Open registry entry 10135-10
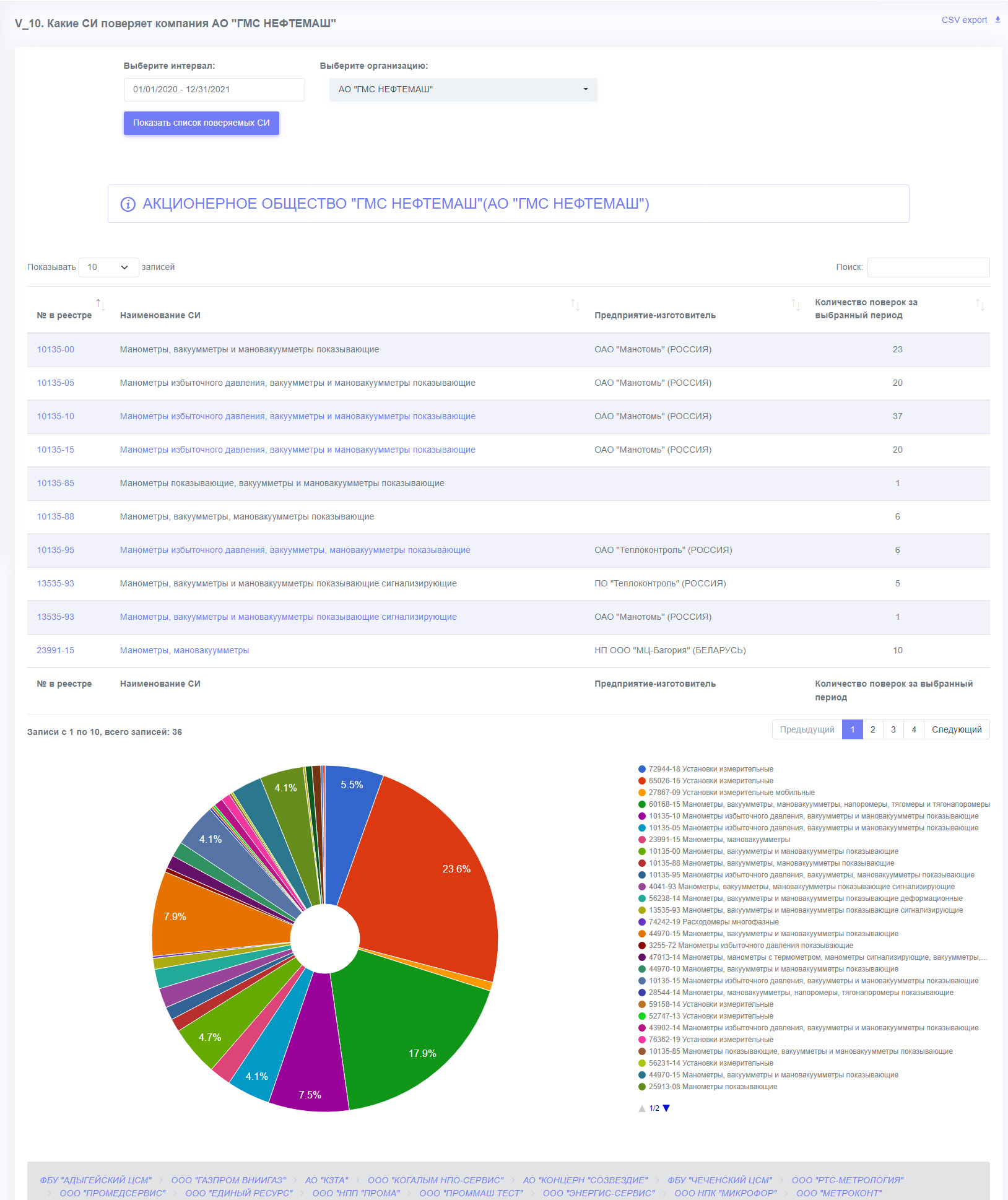 coord(56,417)
